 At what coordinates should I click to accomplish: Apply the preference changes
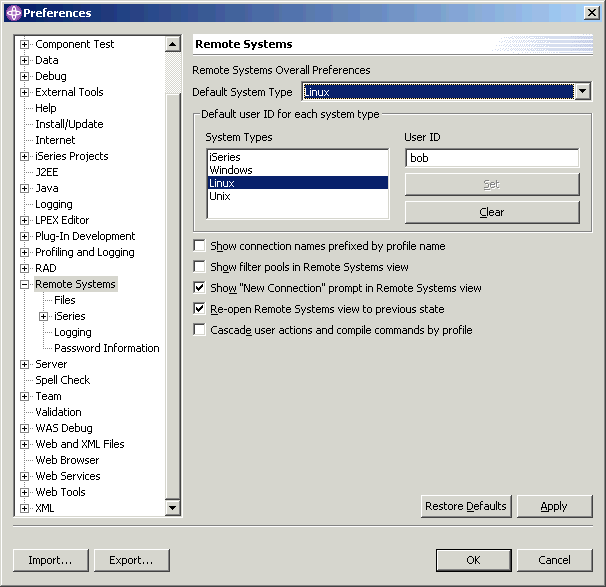[x=554, y=506]
